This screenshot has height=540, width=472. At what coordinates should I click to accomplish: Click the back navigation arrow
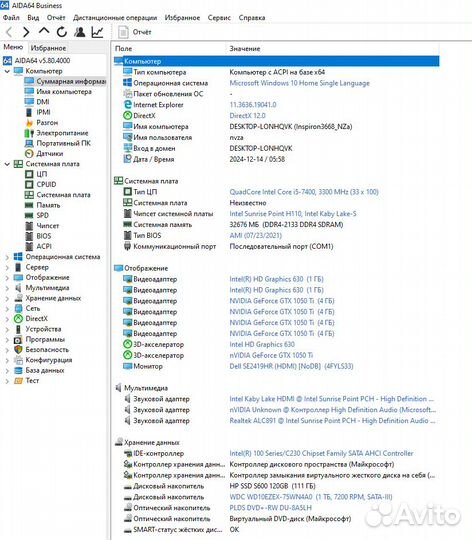[x=9, y=32]
